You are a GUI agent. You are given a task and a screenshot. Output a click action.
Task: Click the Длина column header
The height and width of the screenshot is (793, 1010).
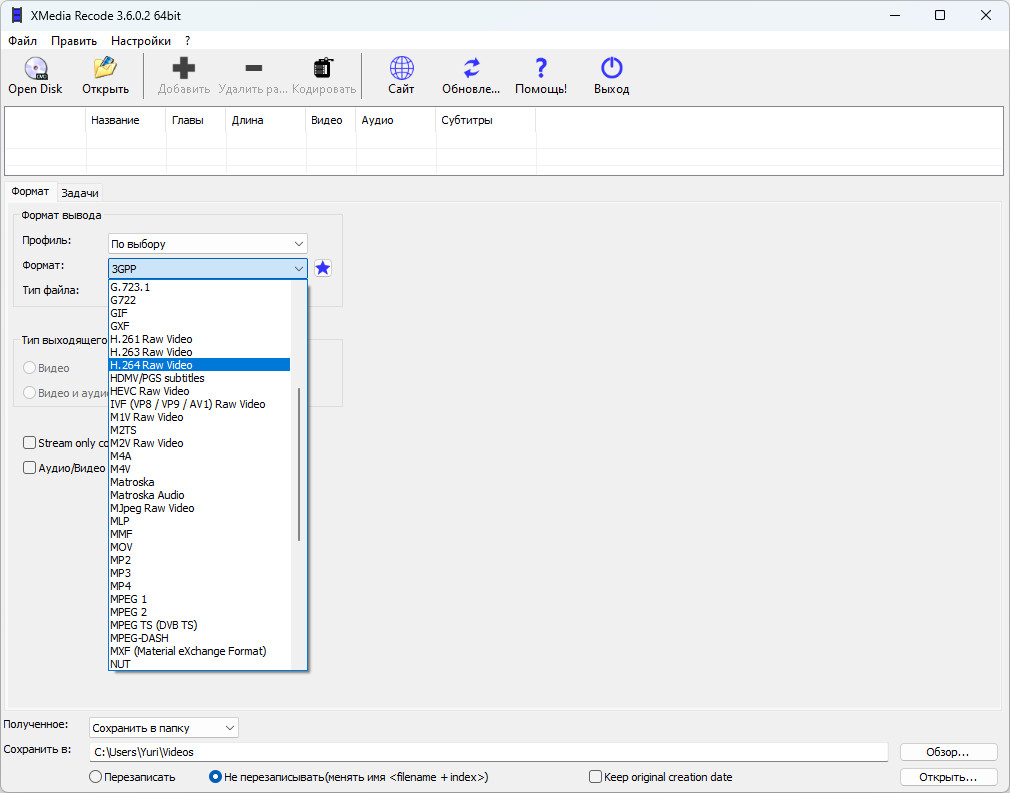click(x=266, y=120)
